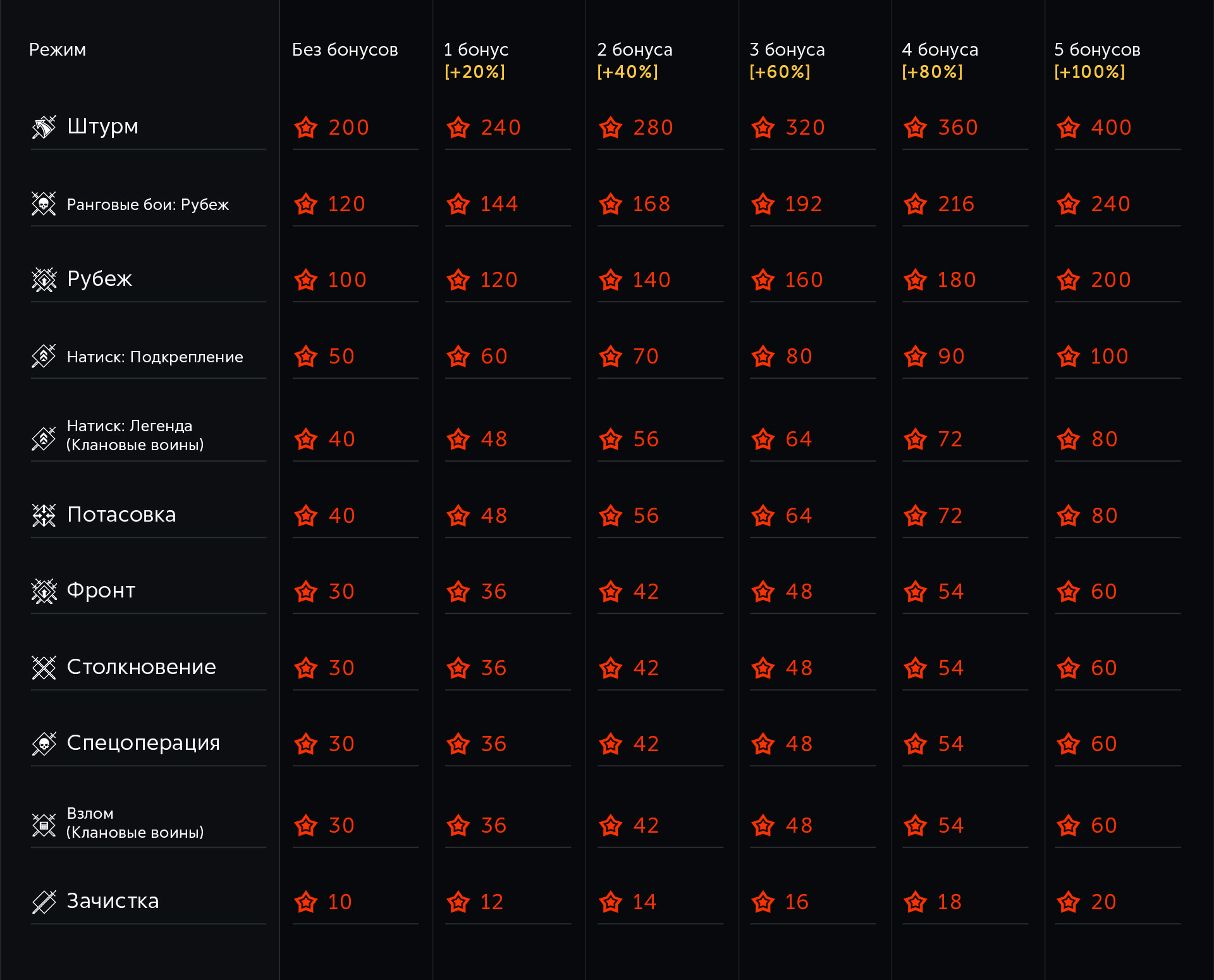Click the 3 бонуса [+60%] header
This screenshot has height=980, width=1214.
(x=787, y=61)
